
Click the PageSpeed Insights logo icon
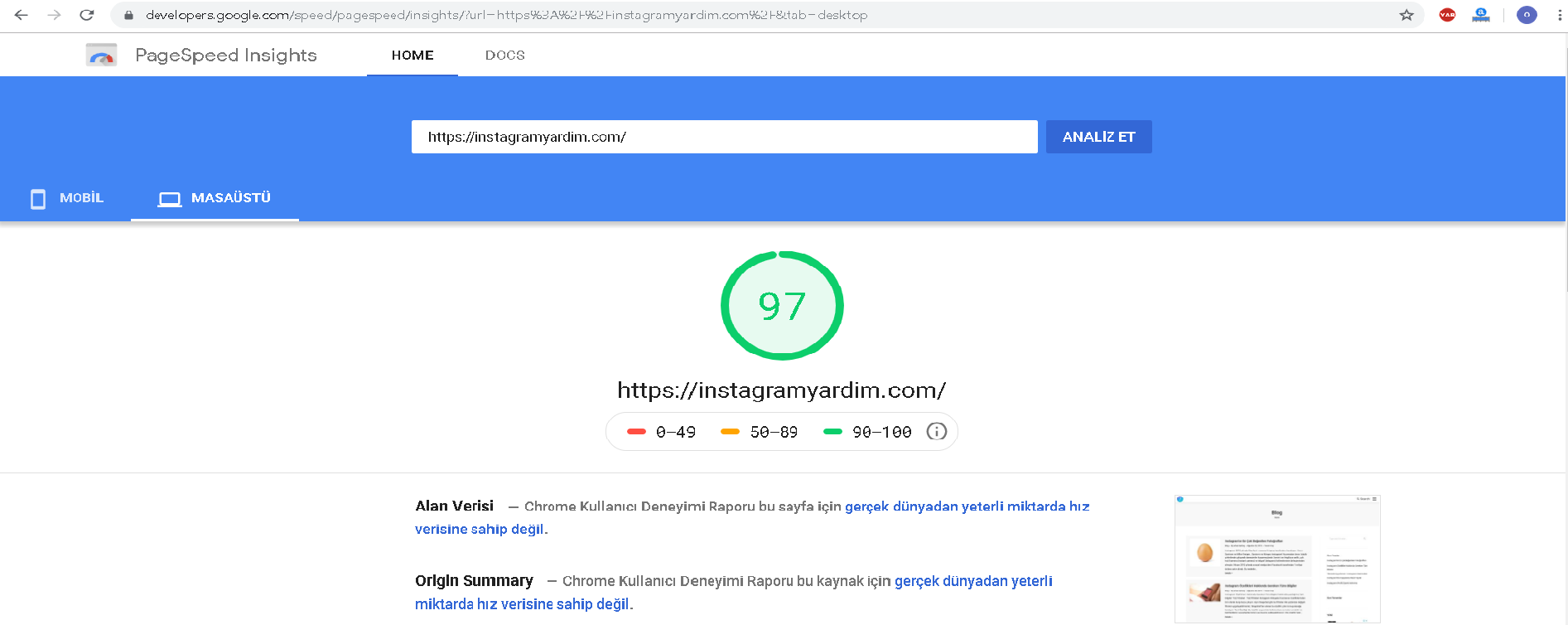coord(101,55)
